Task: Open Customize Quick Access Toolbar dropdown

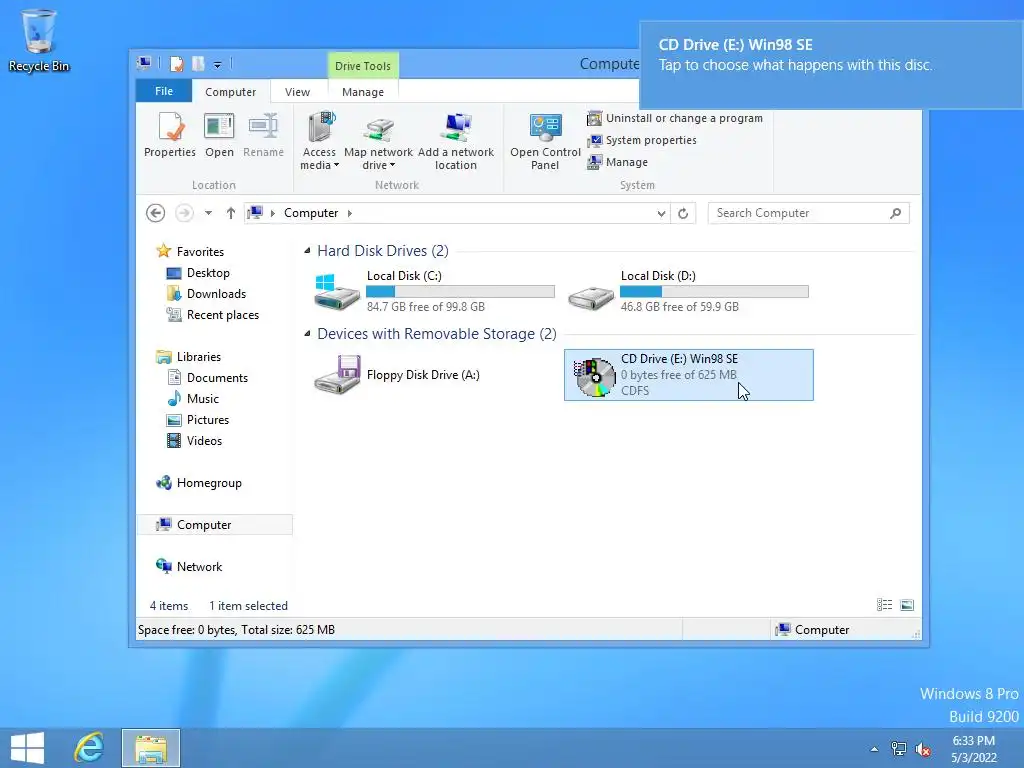Action: pos(217,64)
